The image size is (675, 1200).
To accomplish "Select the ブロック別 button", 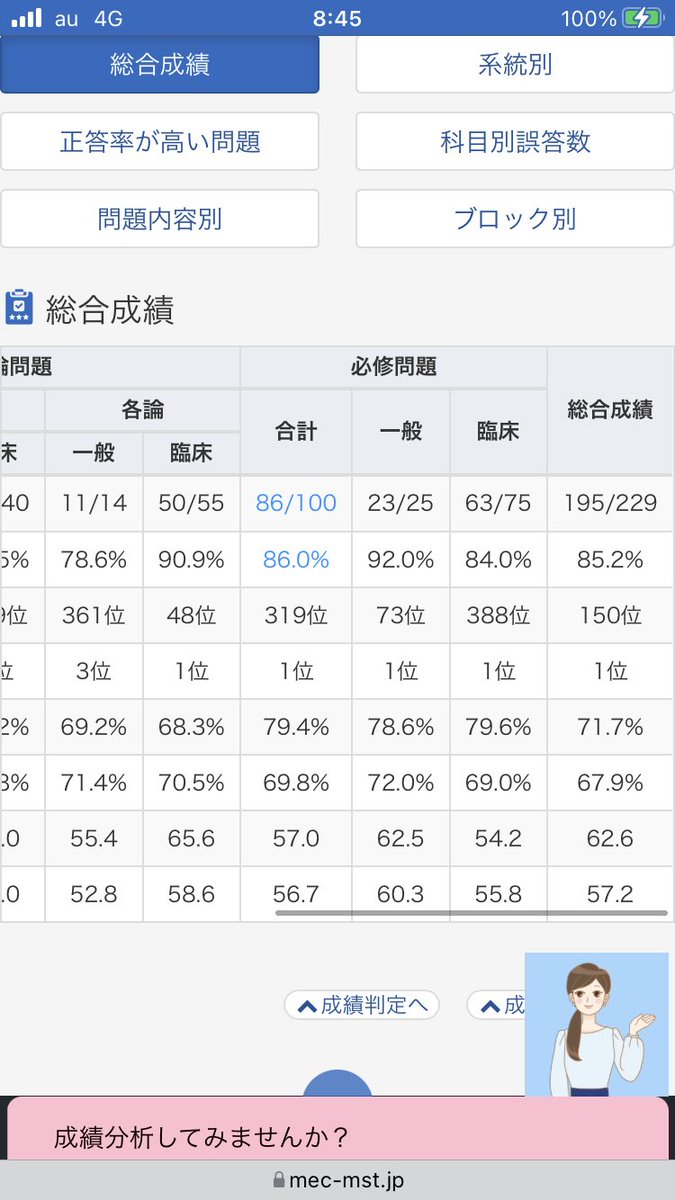I will click(x=515, y=219).
